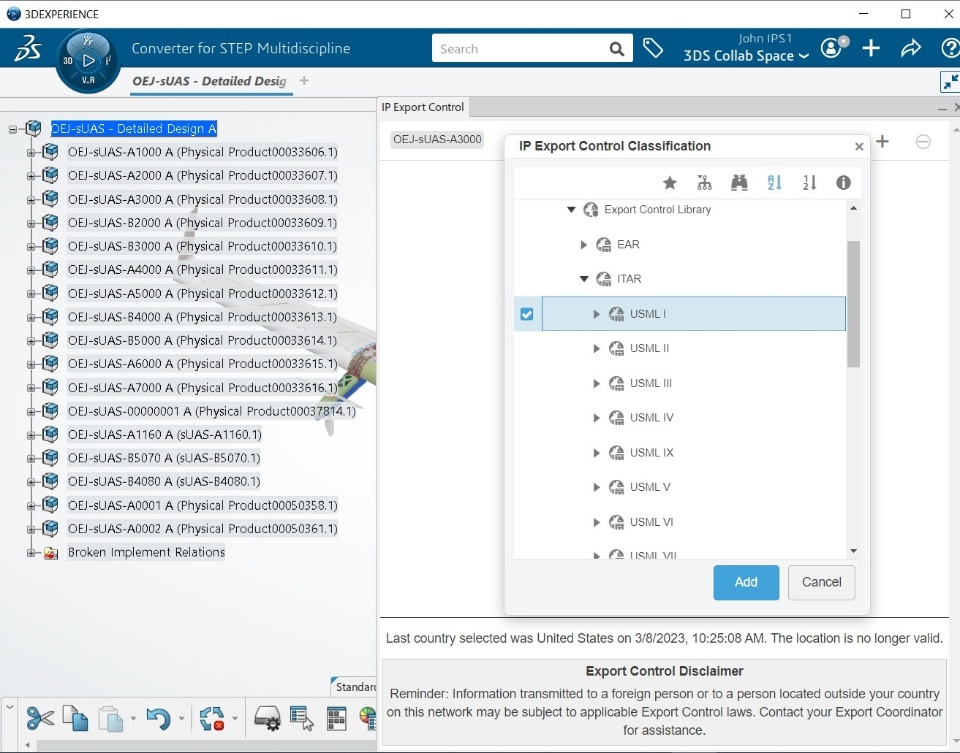Expand the USML I node
Screen dimensions: 960x753
click(x=596, y=314)
